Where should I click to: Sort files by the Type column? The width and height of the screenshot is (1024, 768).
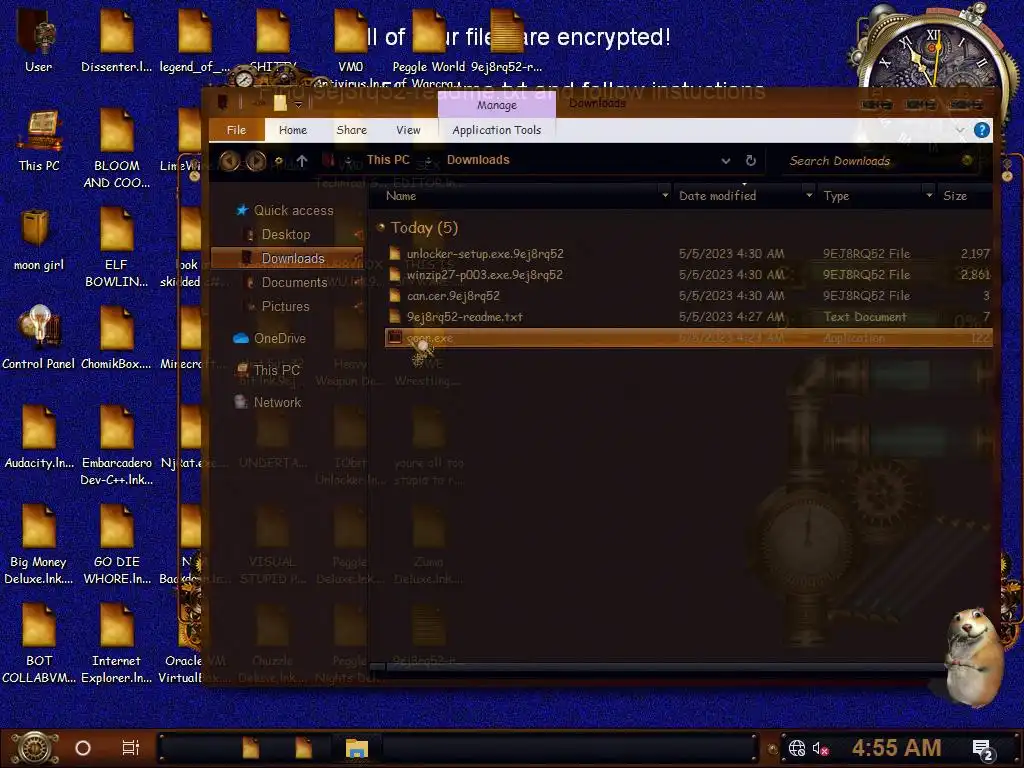(836, 196)
